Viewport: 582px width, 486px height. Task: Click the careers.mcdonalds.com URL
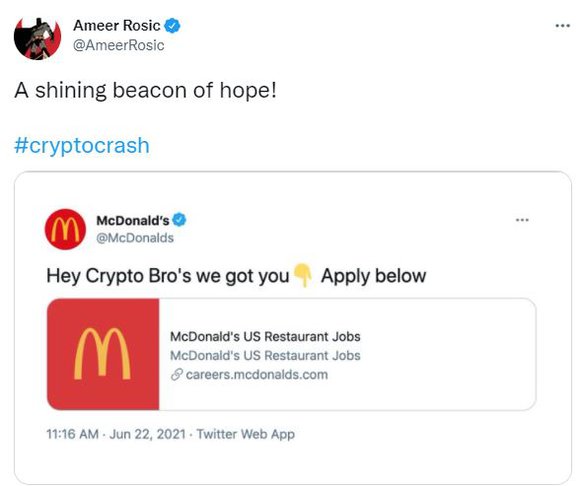click(x=257, y=375)
